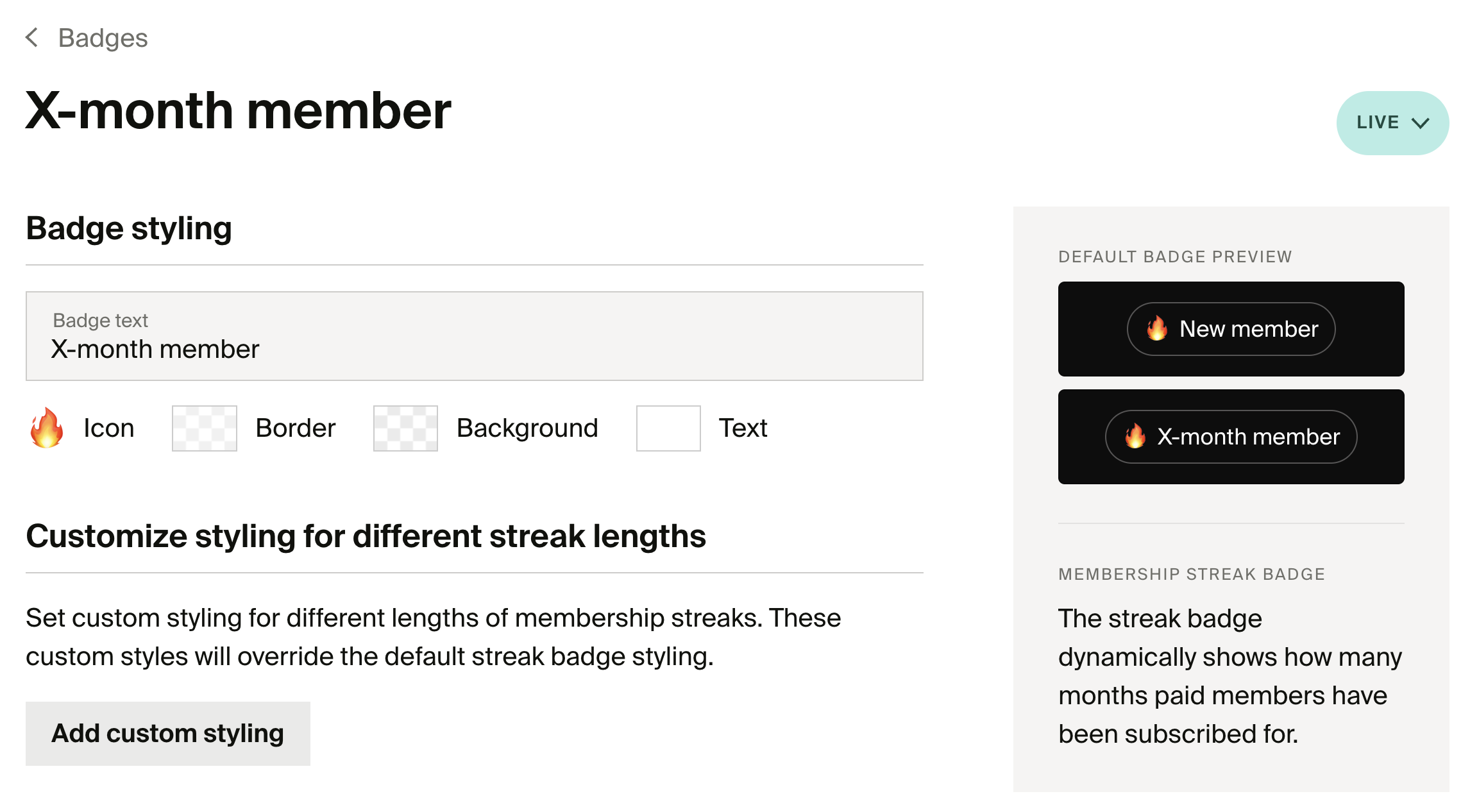Image resolution: width=1470 pixels, height=812 pixels.
Task: Go back to Badges page
Action: click(103, 38)
